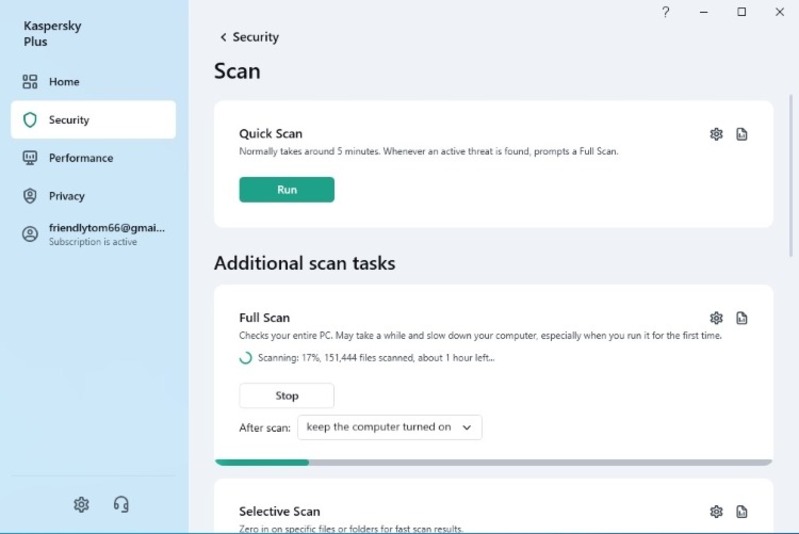This screenshot has height=534, width=799.
Task: Click the back chevron beside Security
Action: 223,37
